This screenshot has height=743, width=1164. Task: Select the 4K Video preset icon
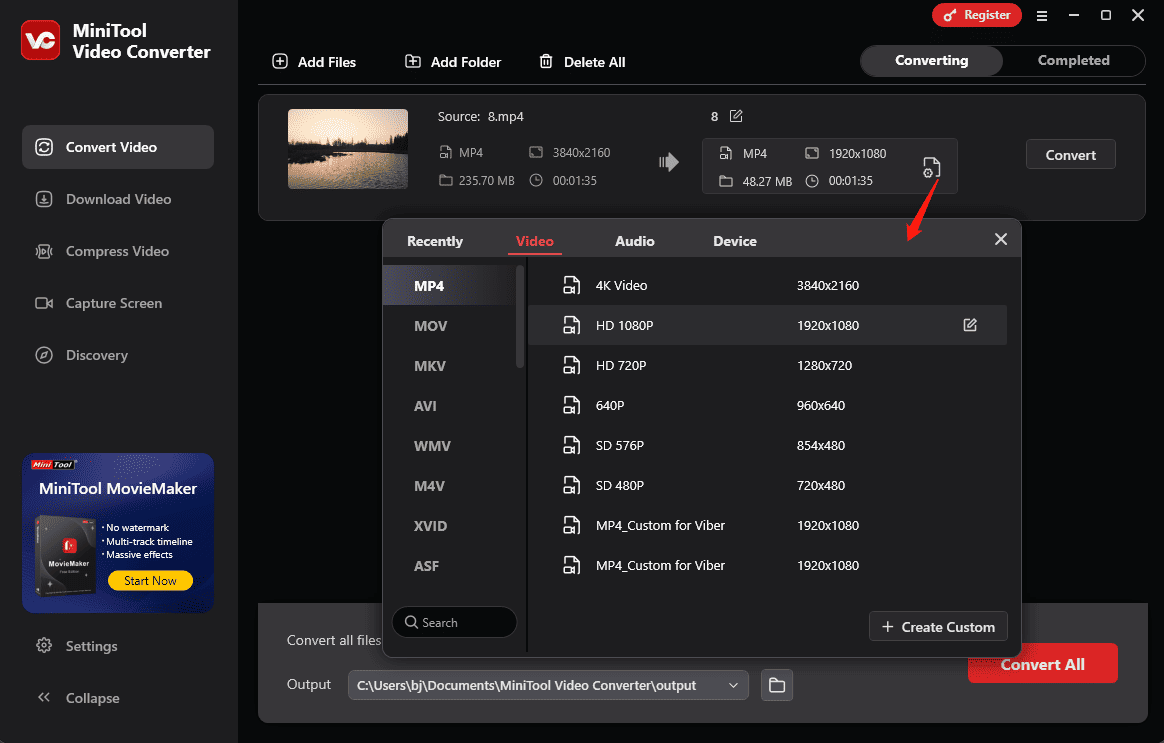pyautogui.click(x=571, y=285)
